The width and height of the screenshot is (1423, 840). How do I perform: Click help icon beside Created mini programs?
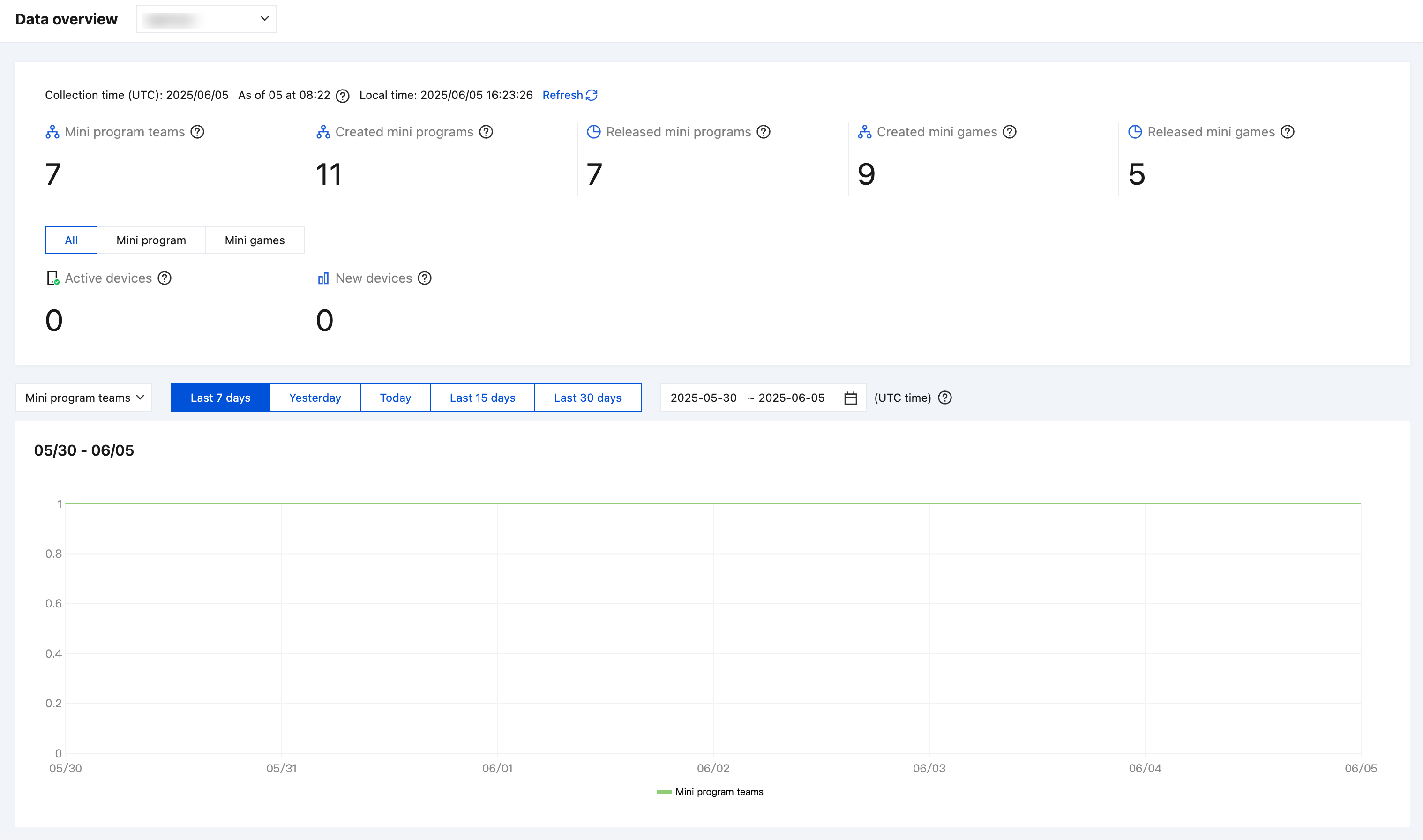tap(486, 132)
